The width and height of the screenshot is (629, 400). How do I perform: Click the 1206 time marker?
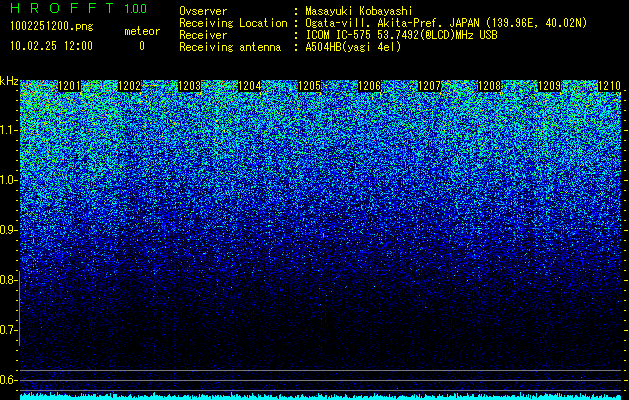pos(369,86)
